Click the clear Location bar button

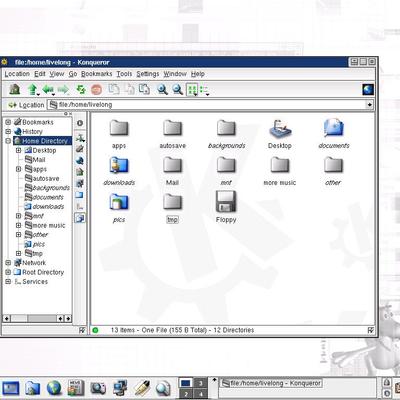(12, 105)
